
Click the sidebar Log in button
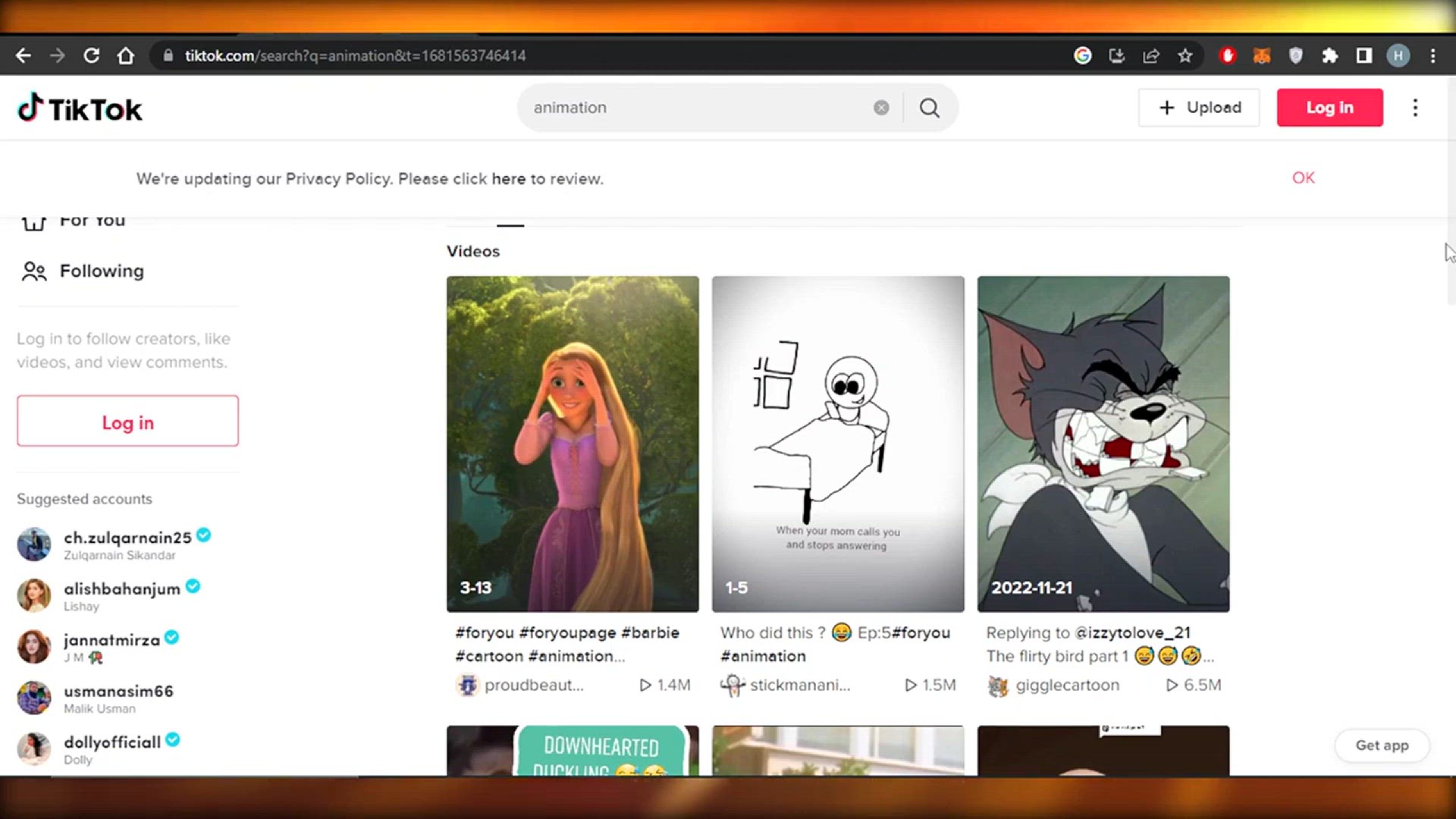coord(127,421)
